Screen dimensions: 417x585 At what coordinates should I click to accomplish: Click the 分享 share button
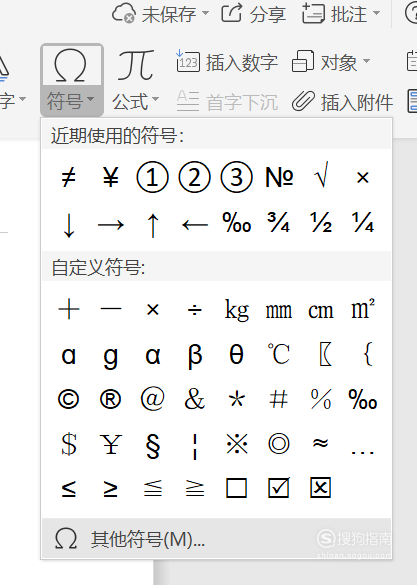click(x=254, y=14)
